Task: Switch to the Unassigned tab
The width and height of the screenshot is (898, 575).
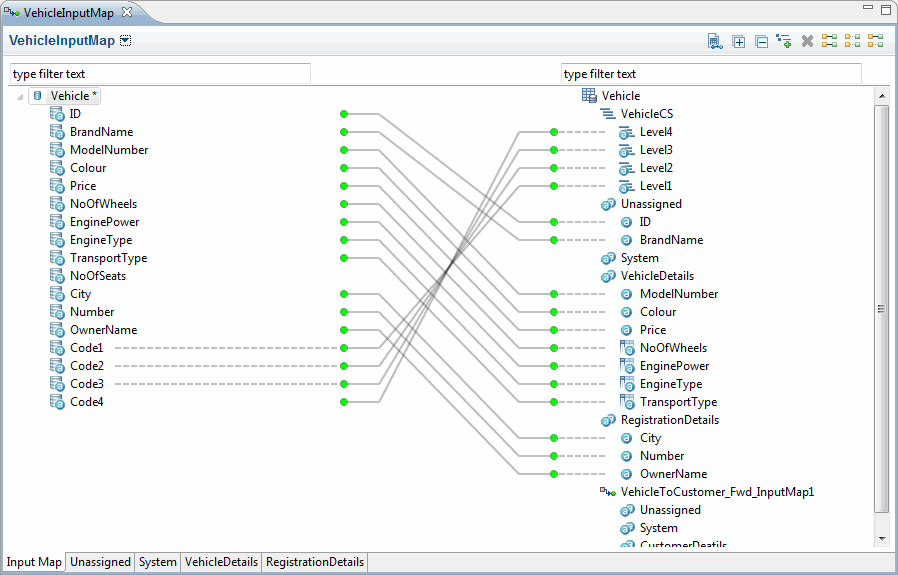Action: pos(100,562)
